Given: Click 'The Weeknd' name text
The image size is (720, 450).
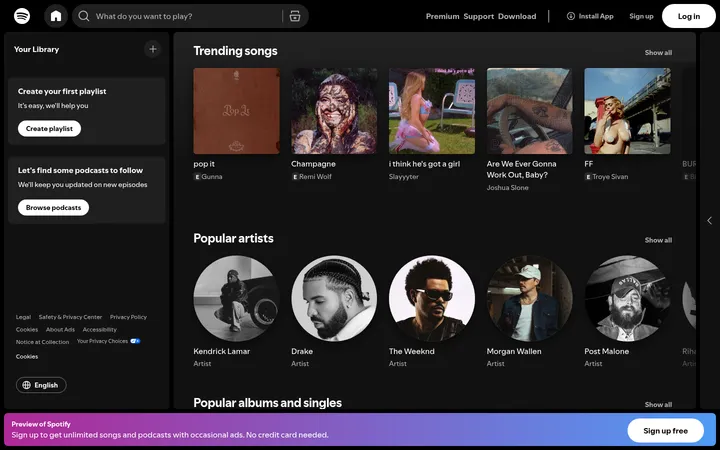Looking at the screenshot, I should [x=411, y=351].
